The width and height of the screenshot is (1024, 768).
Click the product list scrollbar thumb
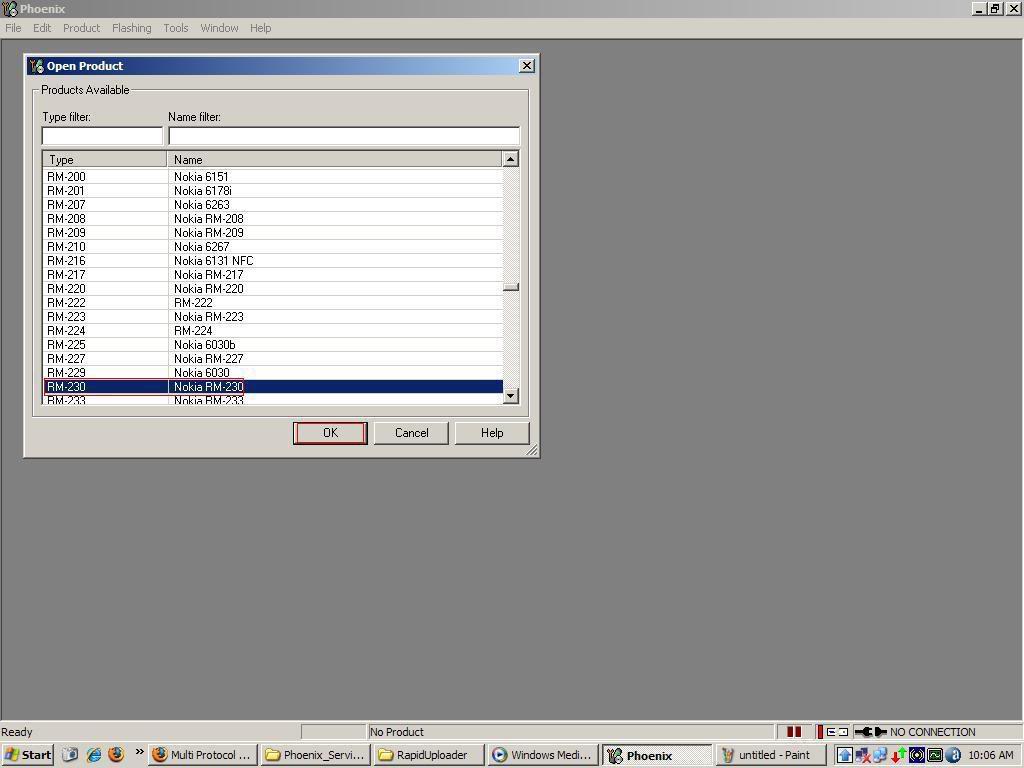(511, 287)
